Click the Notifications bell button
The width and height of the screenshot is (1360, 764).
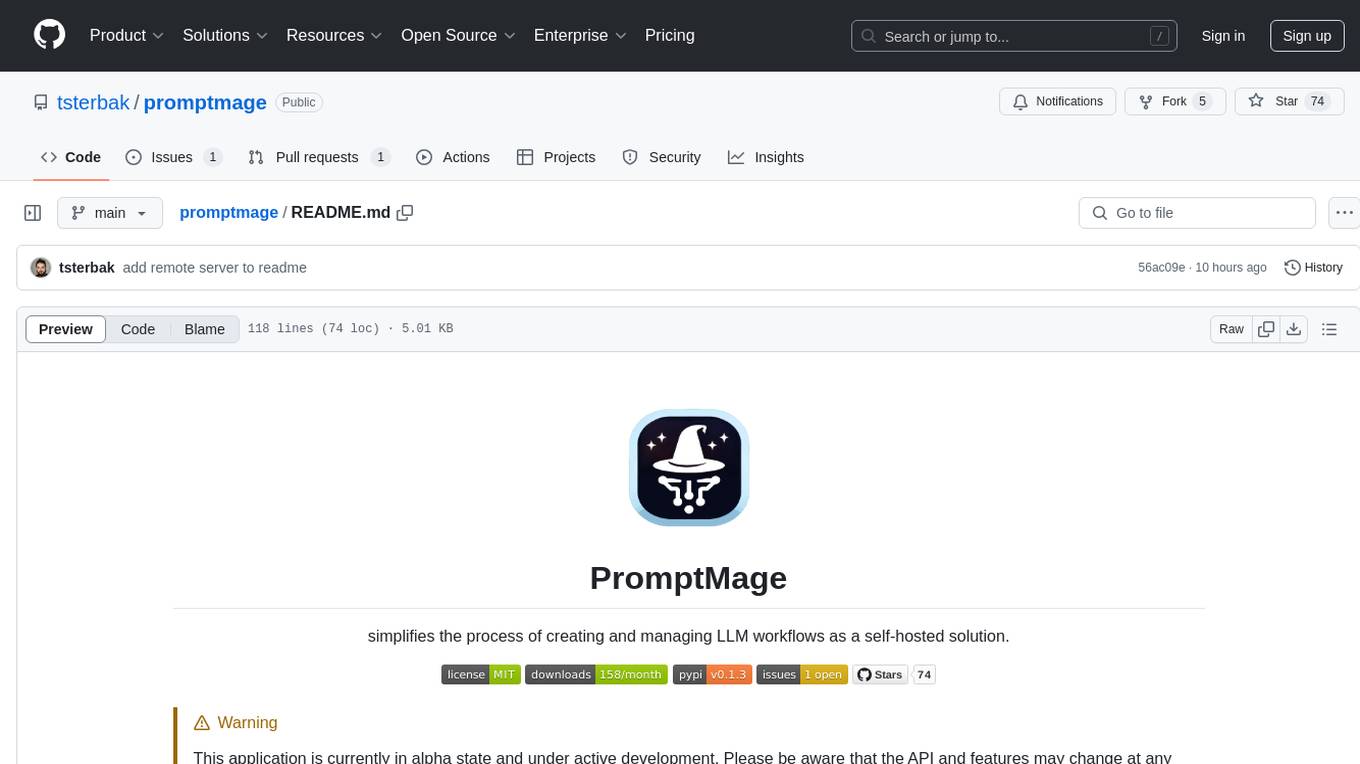1058,101
